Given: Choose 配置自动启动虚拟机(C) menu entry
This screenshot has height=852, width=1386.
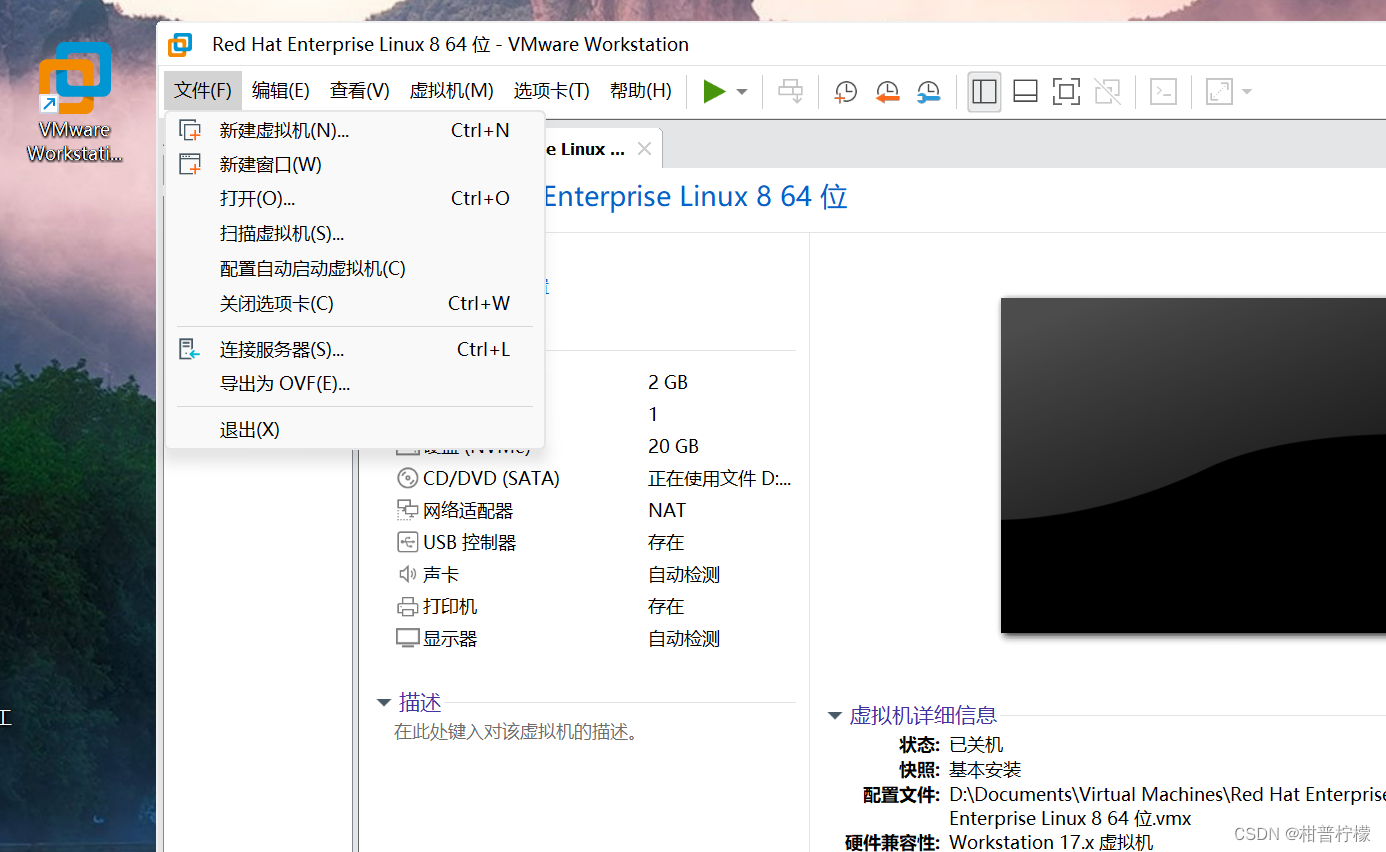Looking at the screenshot, I should click(x=355, y=268).
